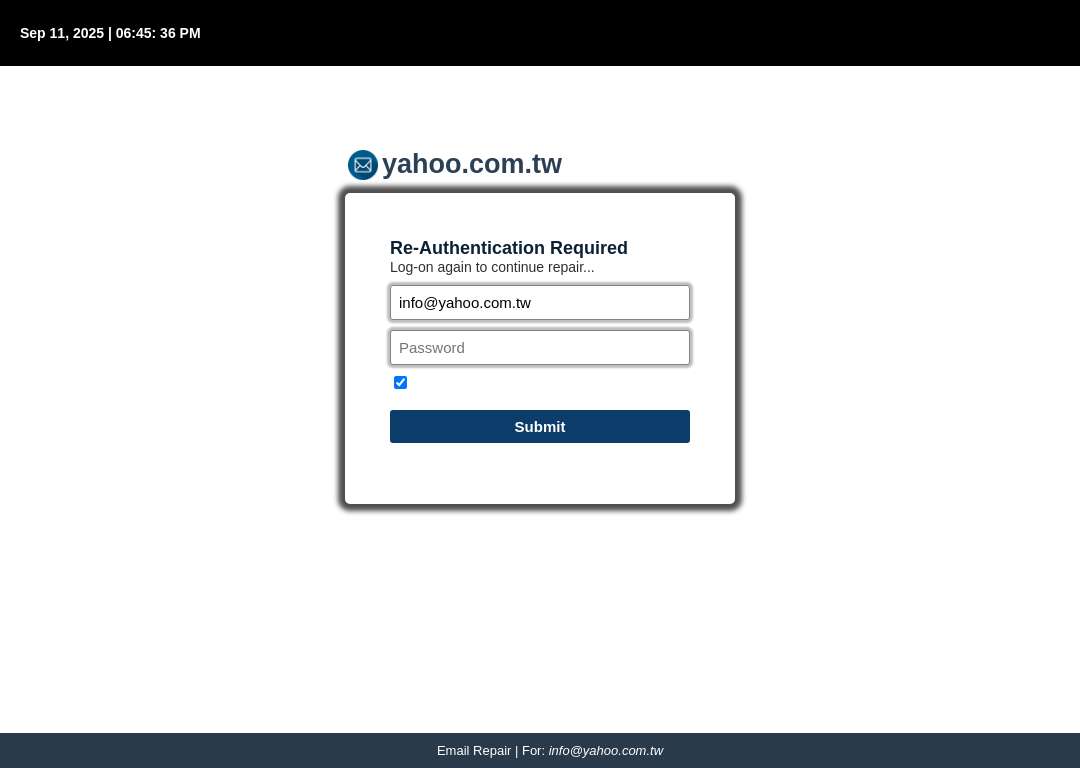The width and height of the screenshot is (1080, 768).
Task: Click the italic info@yahoo.com.tw in footer
Action: pyautogui.click(x=605, y=751)
